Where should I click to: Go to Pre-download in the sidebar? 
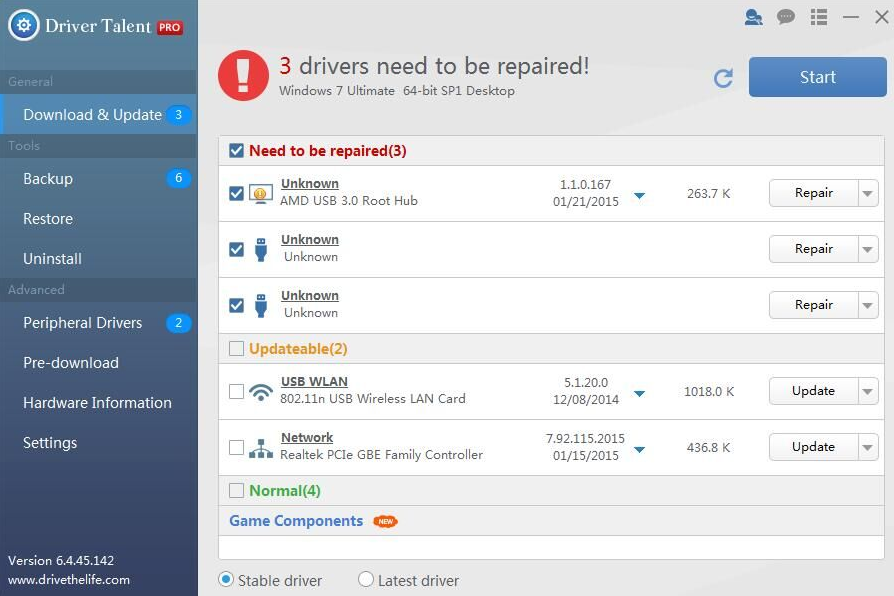point(99,363)
